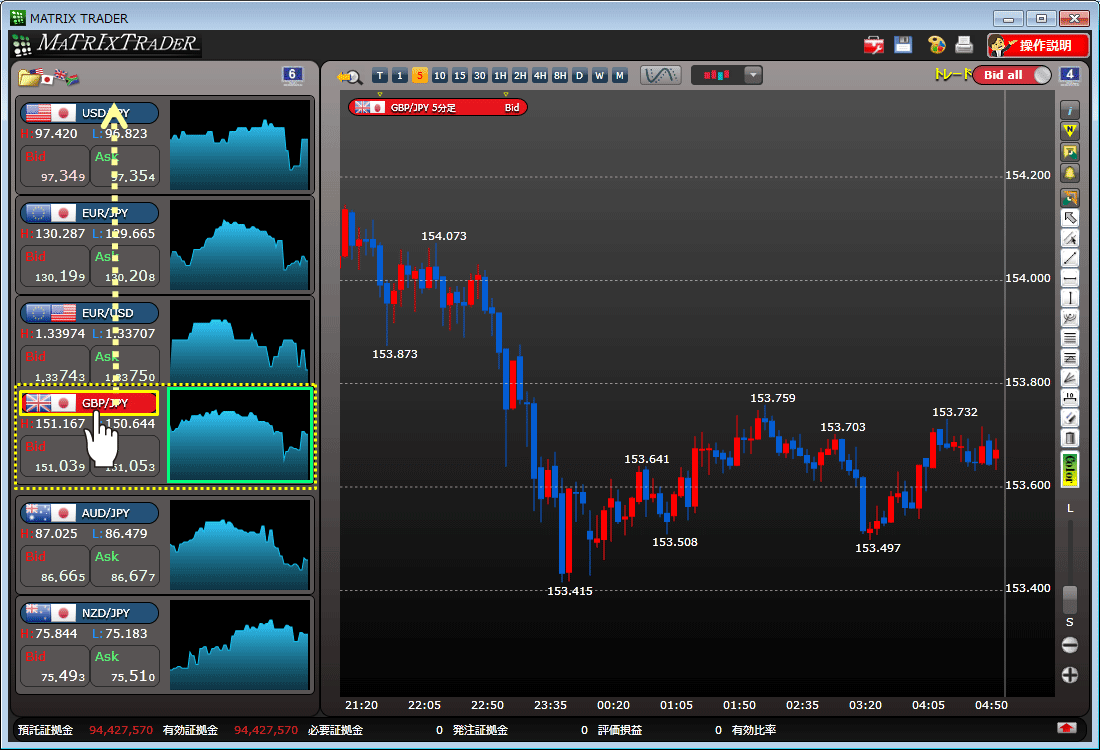Click the 有効証拠金 value 94,427,570
The height and width of the screenshot is (750, 1100).
coord(266,730)
